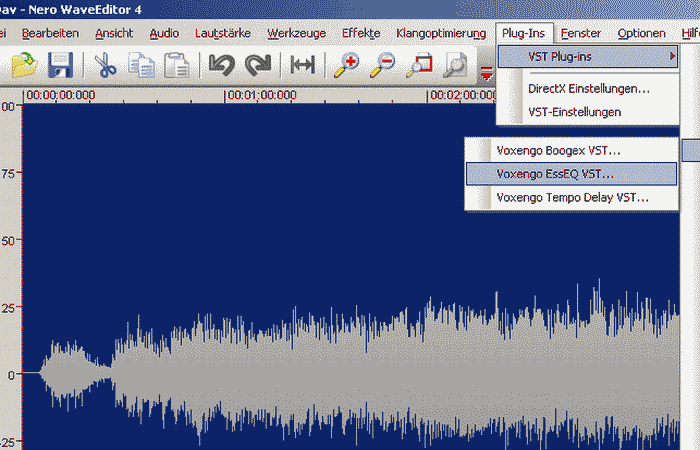Paste using the clipboard icon

tap(176, 66)
